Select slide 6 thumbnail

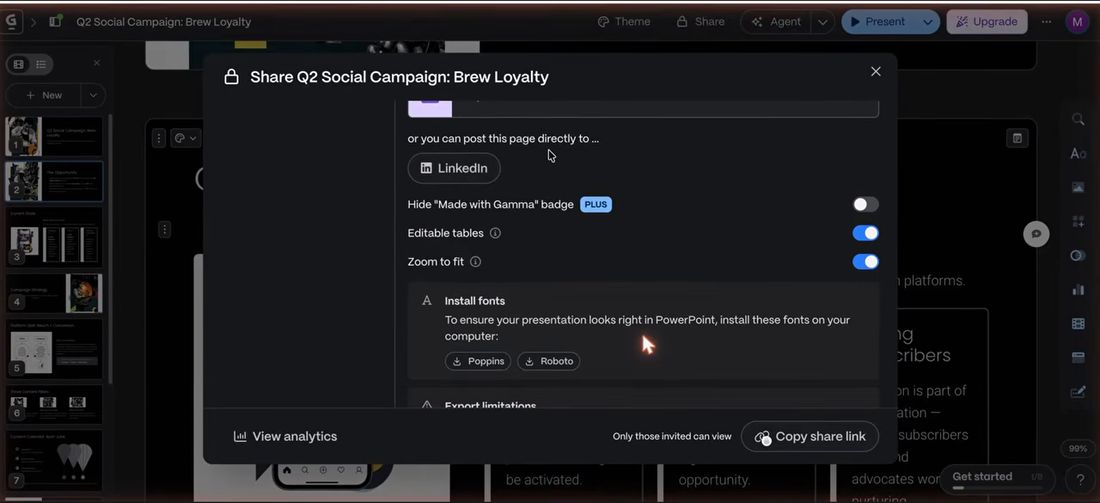54,405
